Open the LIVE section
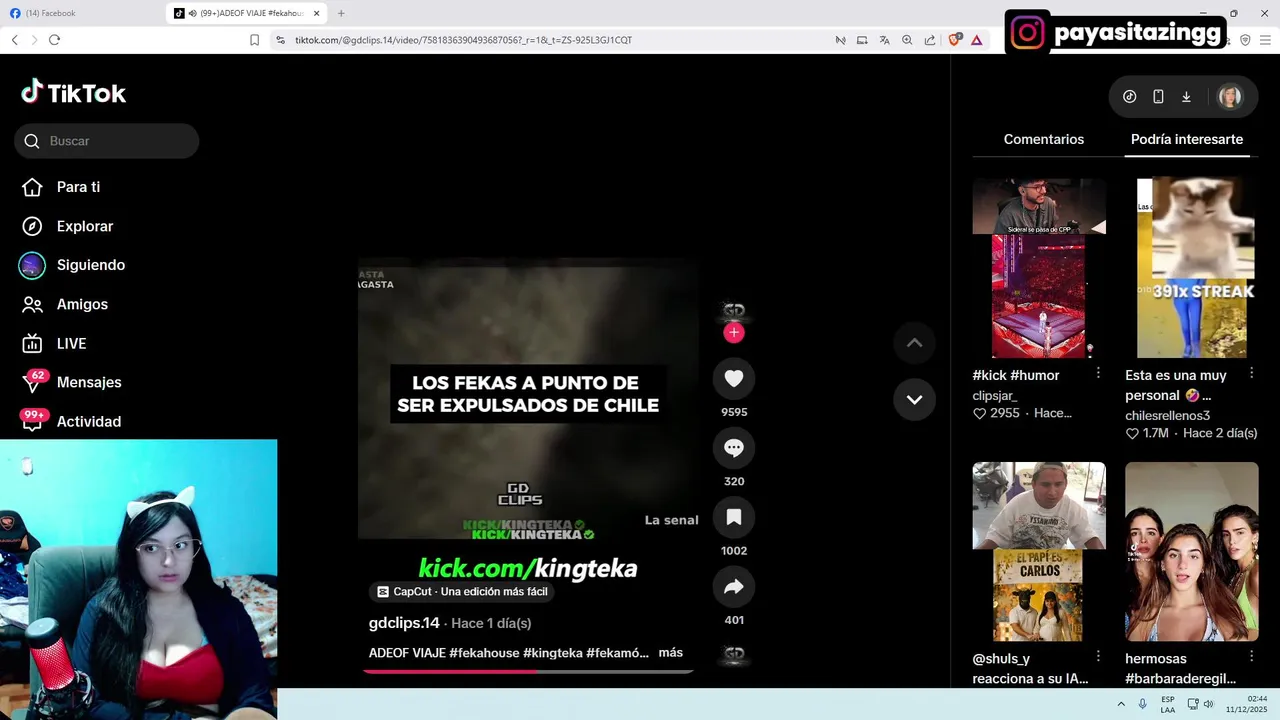 [54, 343]
